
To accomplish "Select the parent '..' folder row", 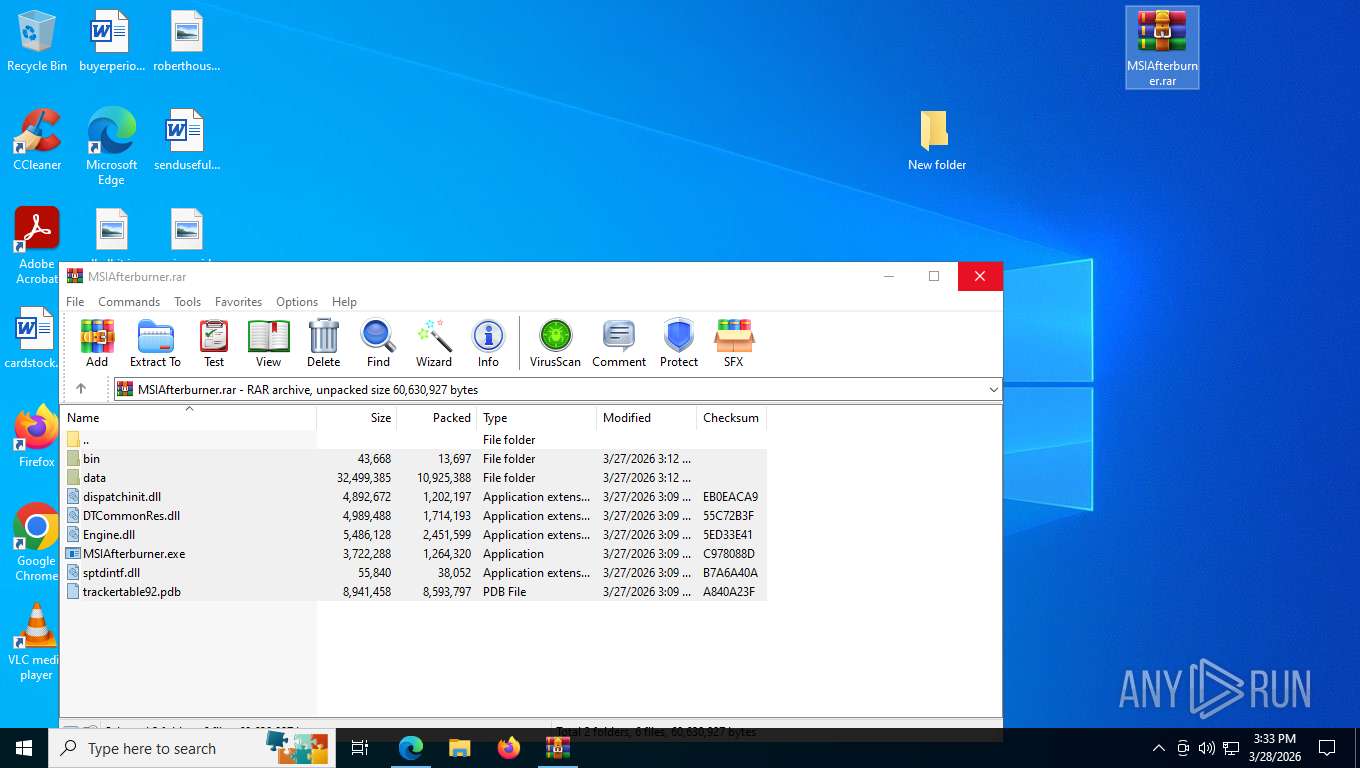I will (x=414, y=440).
